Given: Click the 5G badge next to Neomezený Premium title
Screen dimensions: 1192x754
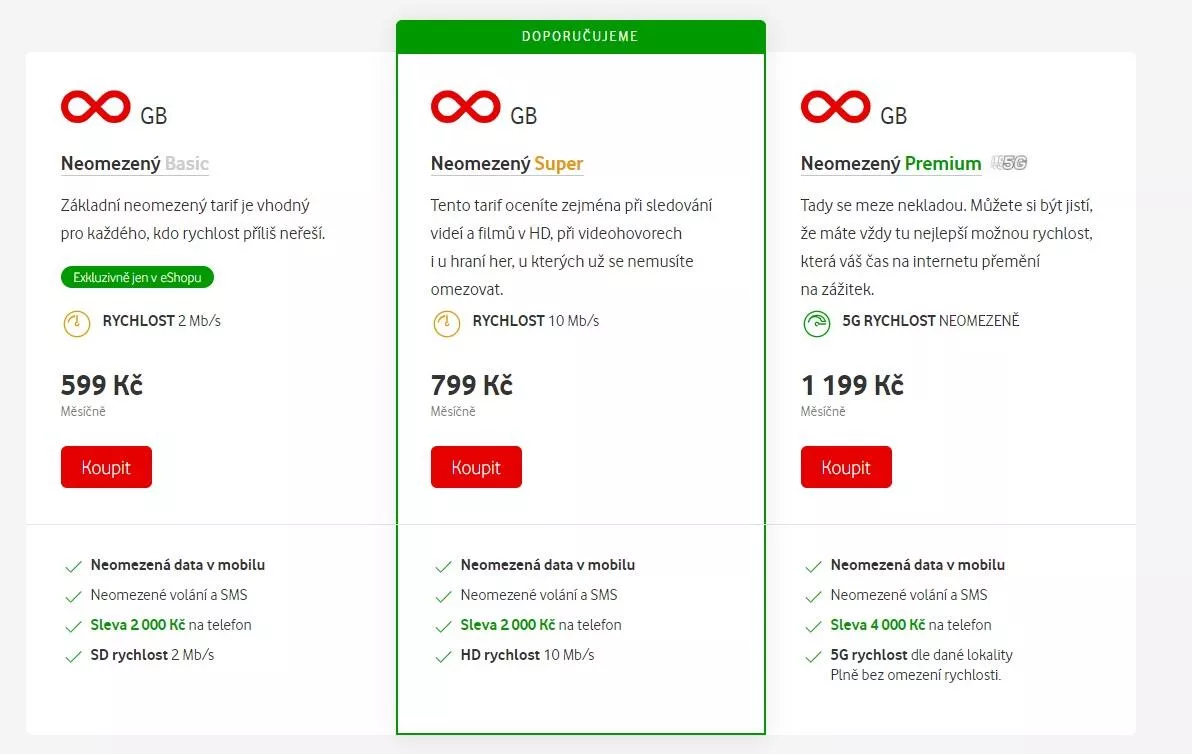Looking at the screenshot, I should point(1011,162).
